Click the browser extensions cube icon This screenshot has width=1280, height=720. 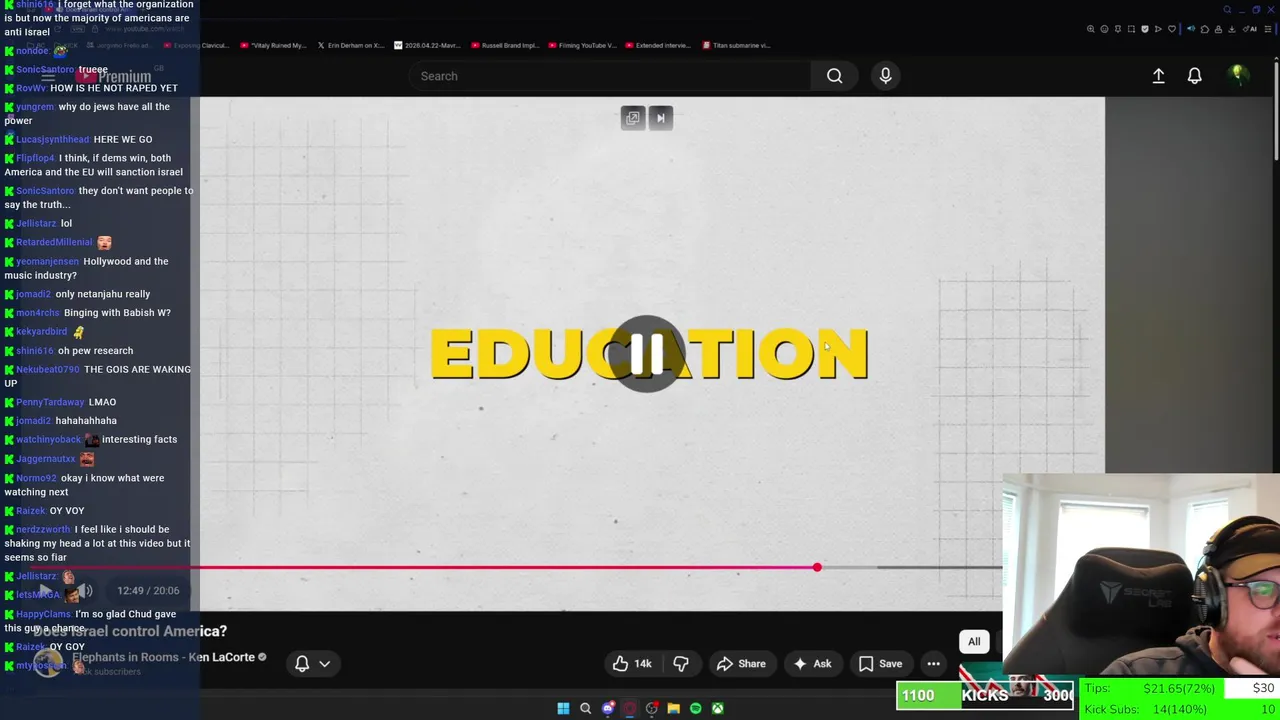point(1205,29)
